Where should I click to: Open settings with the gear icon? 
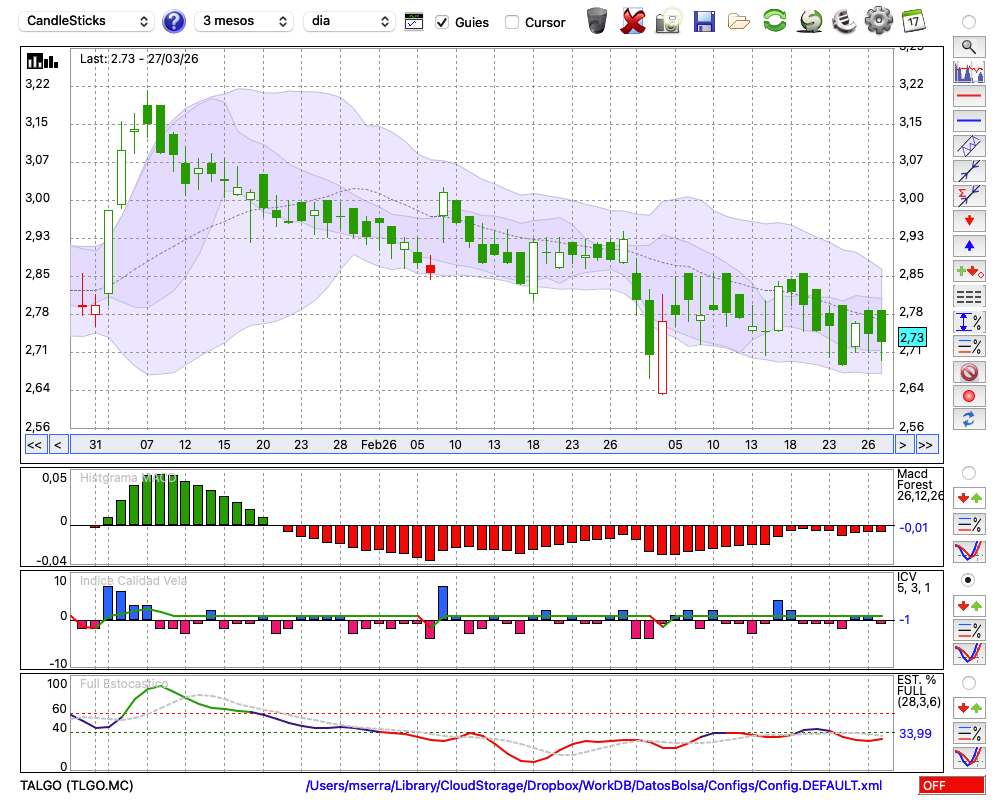click(878, 21)
